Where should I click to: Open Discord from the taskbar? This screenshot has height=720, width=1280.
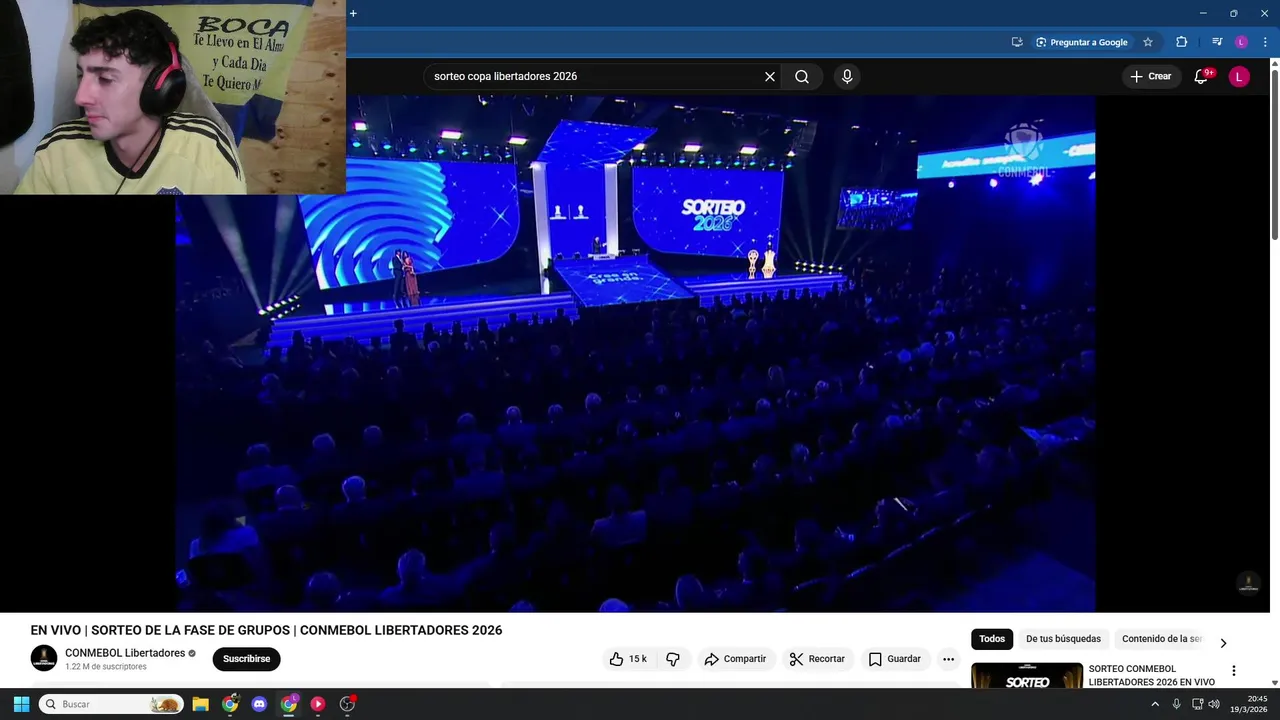[259, 704]
